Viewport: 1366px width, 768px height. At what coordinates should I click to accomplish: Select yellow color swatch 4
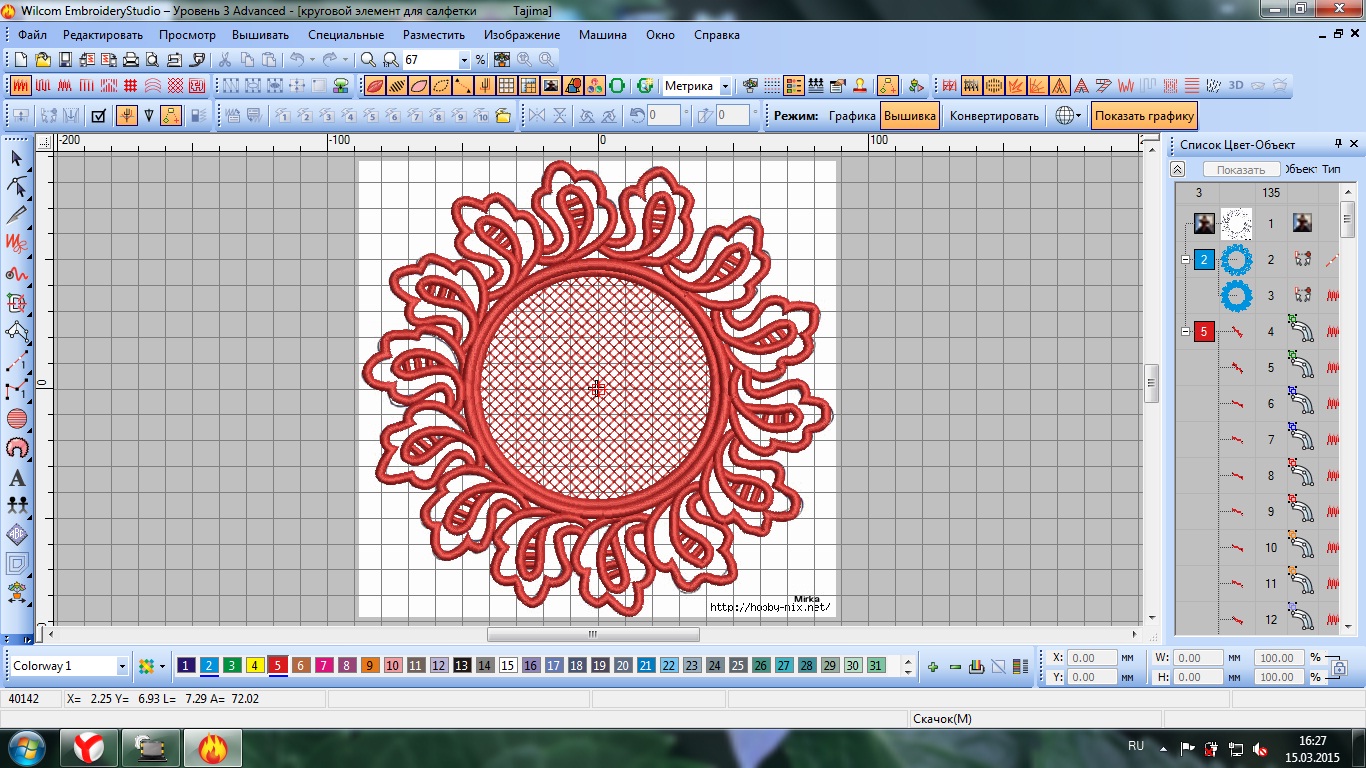[254, 666]
